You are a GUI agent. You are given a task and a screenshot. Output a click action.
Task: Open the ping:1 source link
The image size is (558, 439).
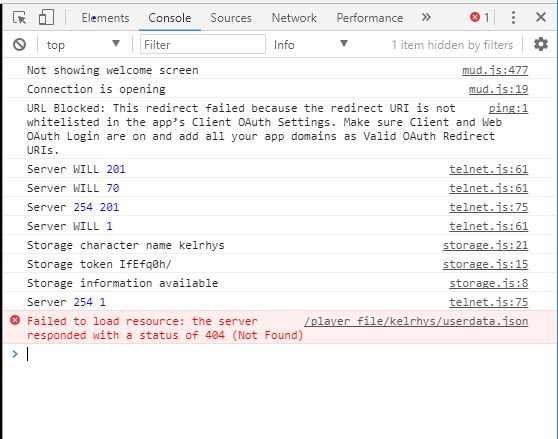tap(508, 108)
